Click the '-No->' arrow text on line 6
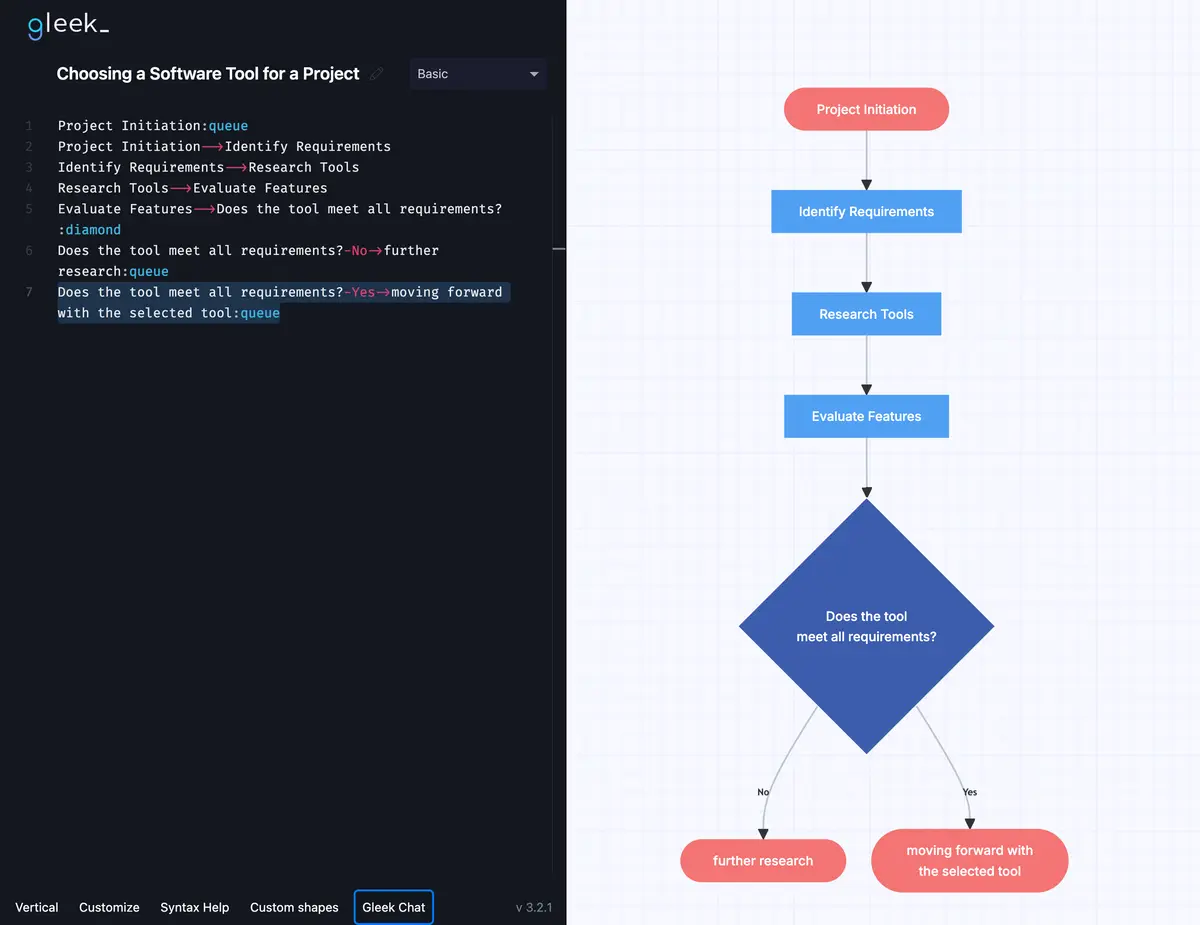The height and width of the screenshot is (925, 1200). click(363, 251)
